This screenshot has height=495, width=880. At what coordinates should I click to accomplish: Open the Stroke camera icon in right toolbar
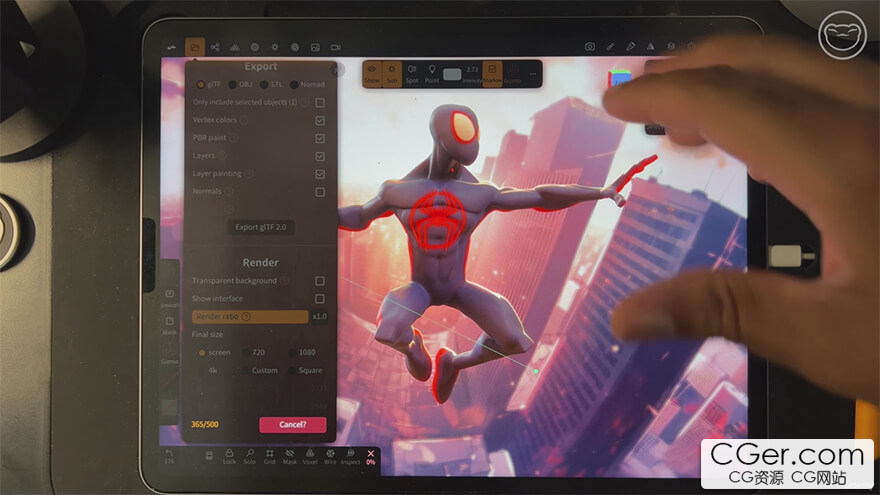(x=590, y=47)
